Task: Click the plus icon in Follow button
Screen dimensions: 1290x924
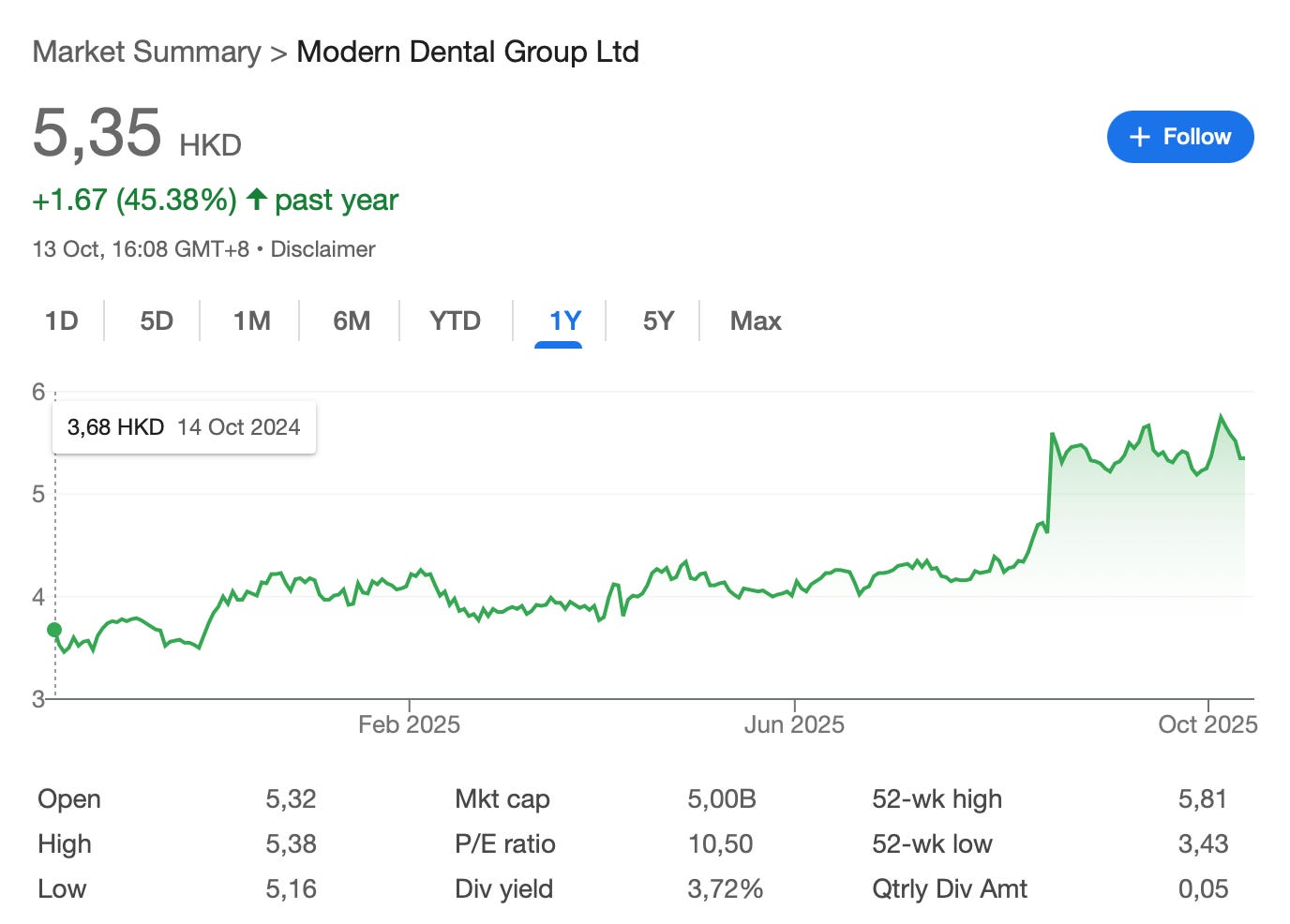Action: (1139, 137)
